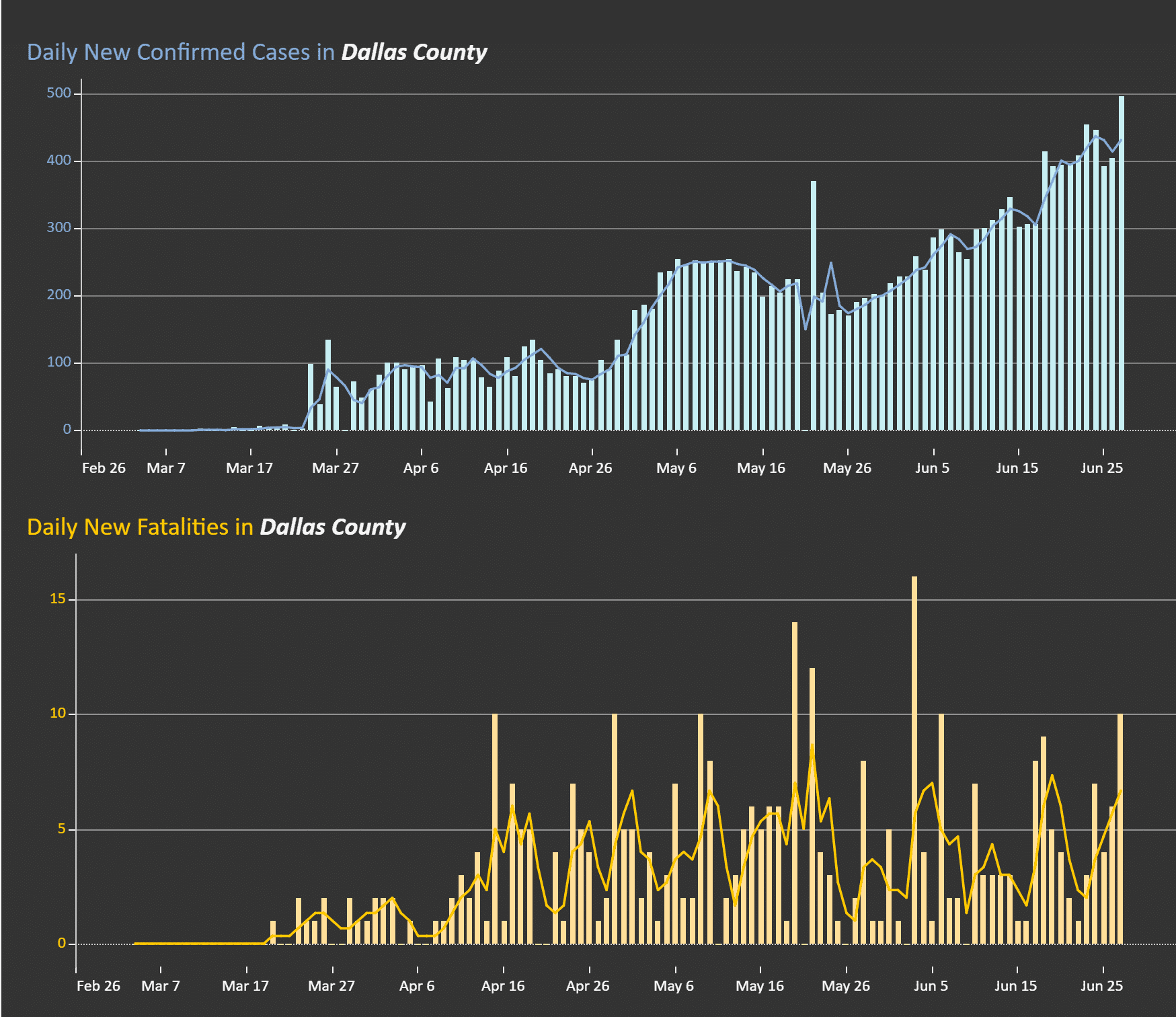1176x1017 pixels.
Task: Select the May 23 spike bar in cases chart
Action: coord(814,305)
